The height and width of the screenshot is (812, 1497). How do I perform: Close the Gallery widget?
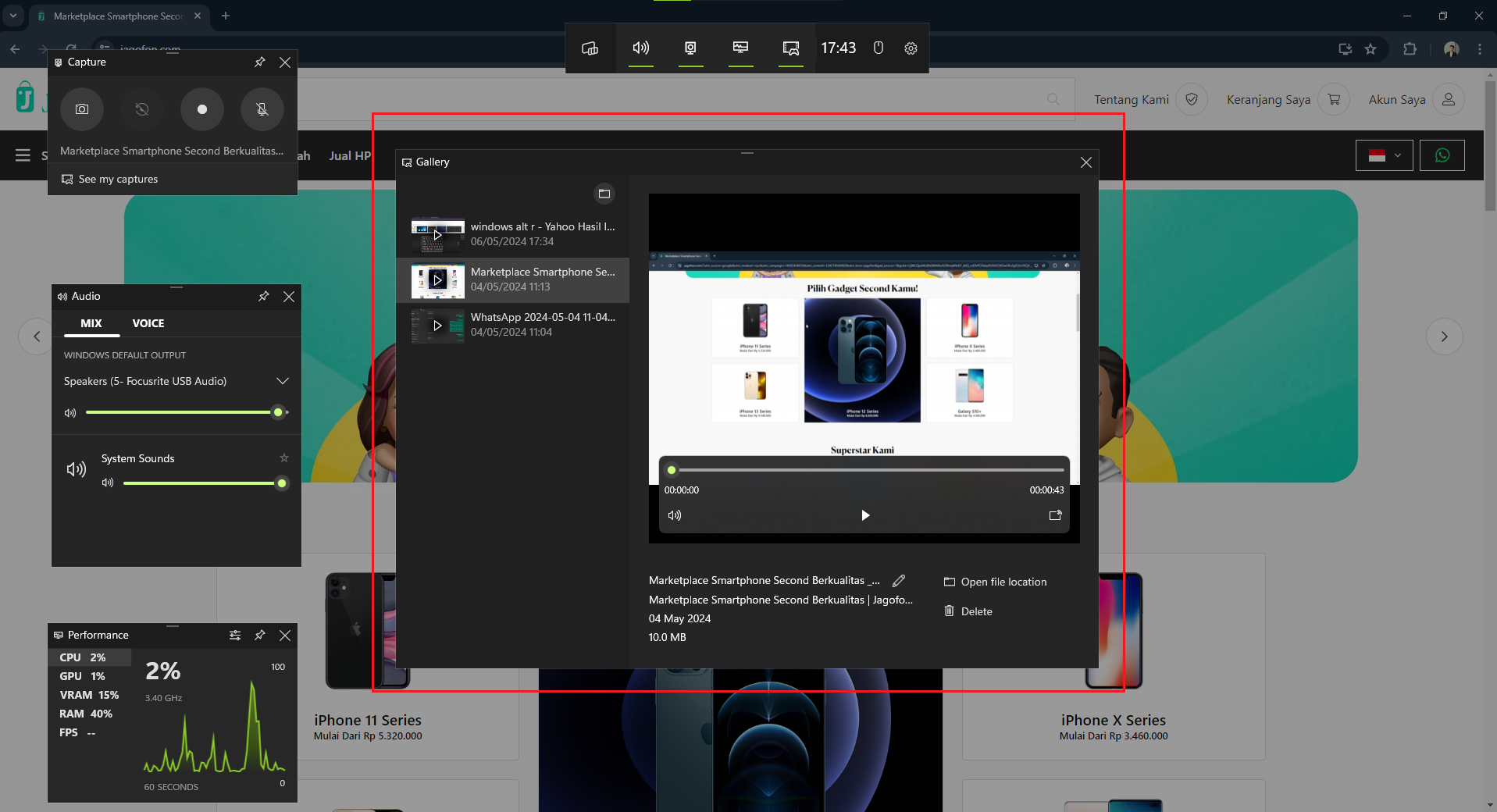(1086, 162)
